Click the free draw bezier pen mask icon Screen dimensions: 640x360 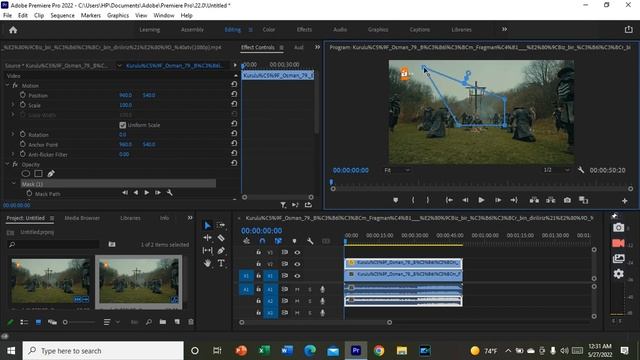pyautogui.click(x=51, y=173)
